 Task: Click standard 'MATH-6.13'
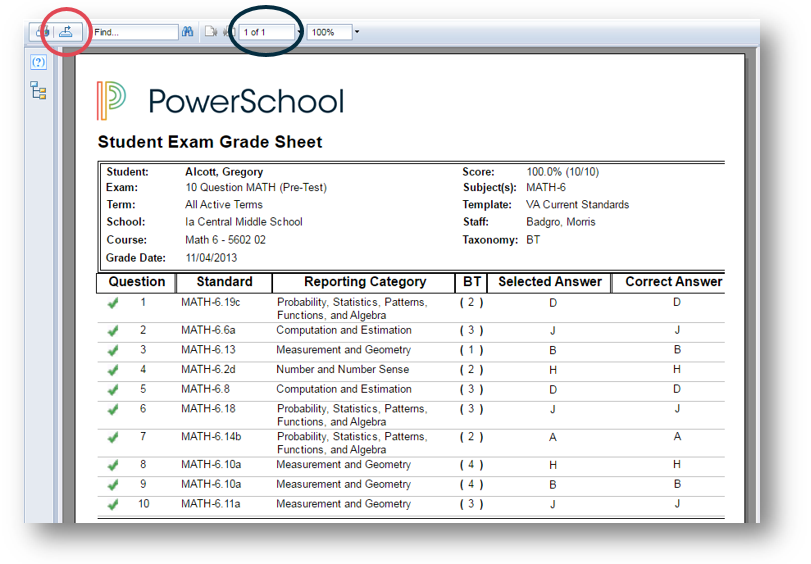pos(208,350)
